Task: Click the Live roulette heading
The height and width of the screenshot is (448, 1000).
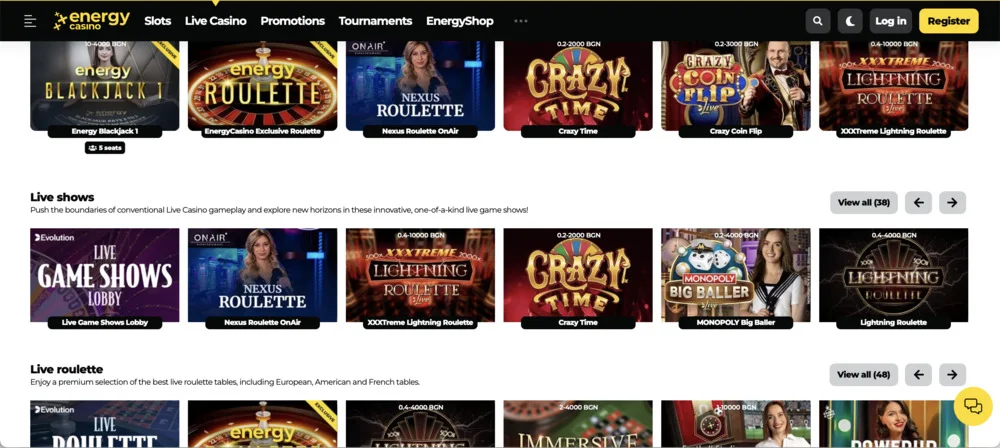Action: (66, 370)
